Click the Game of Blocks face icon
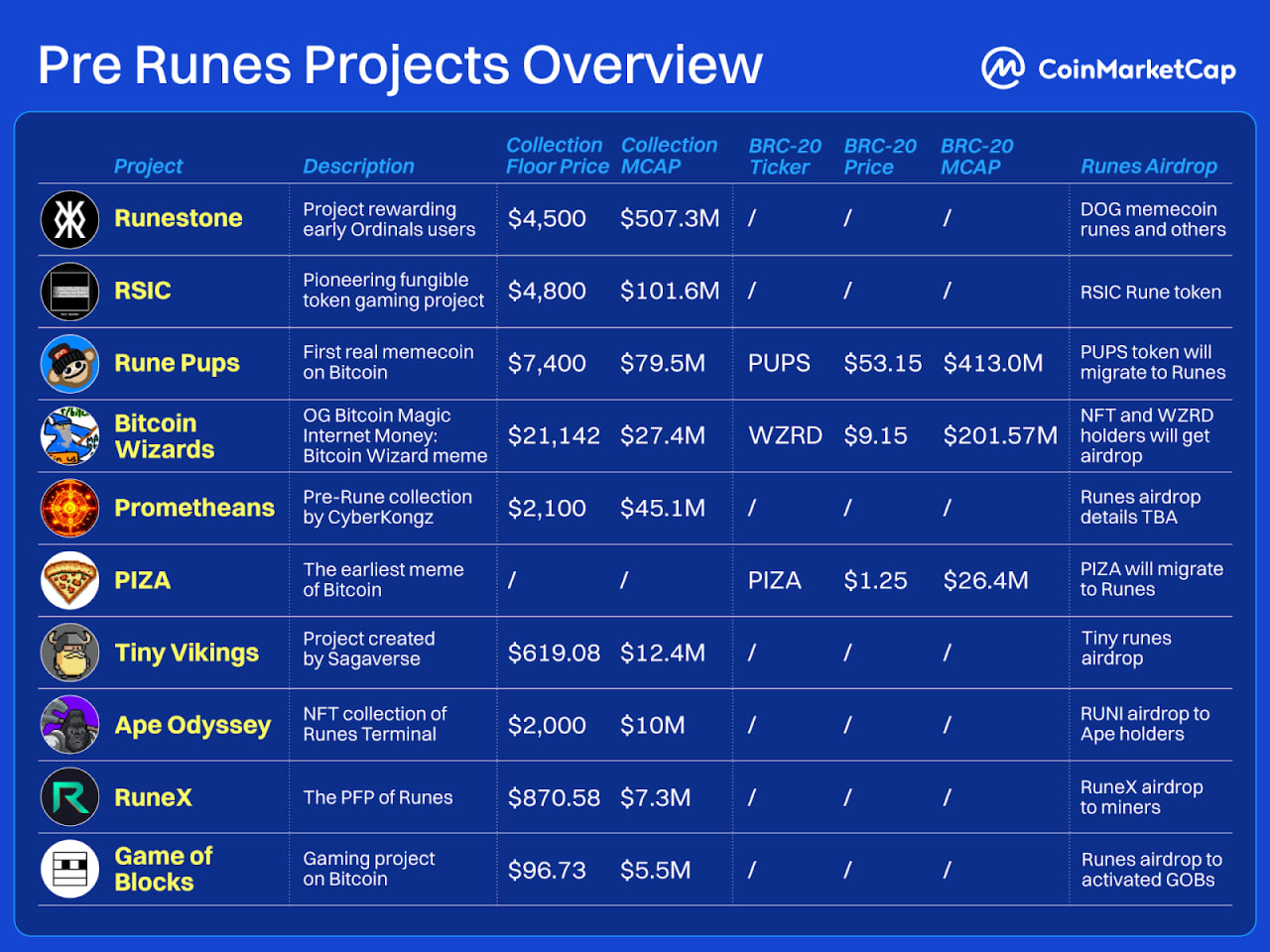 (69, 870)
